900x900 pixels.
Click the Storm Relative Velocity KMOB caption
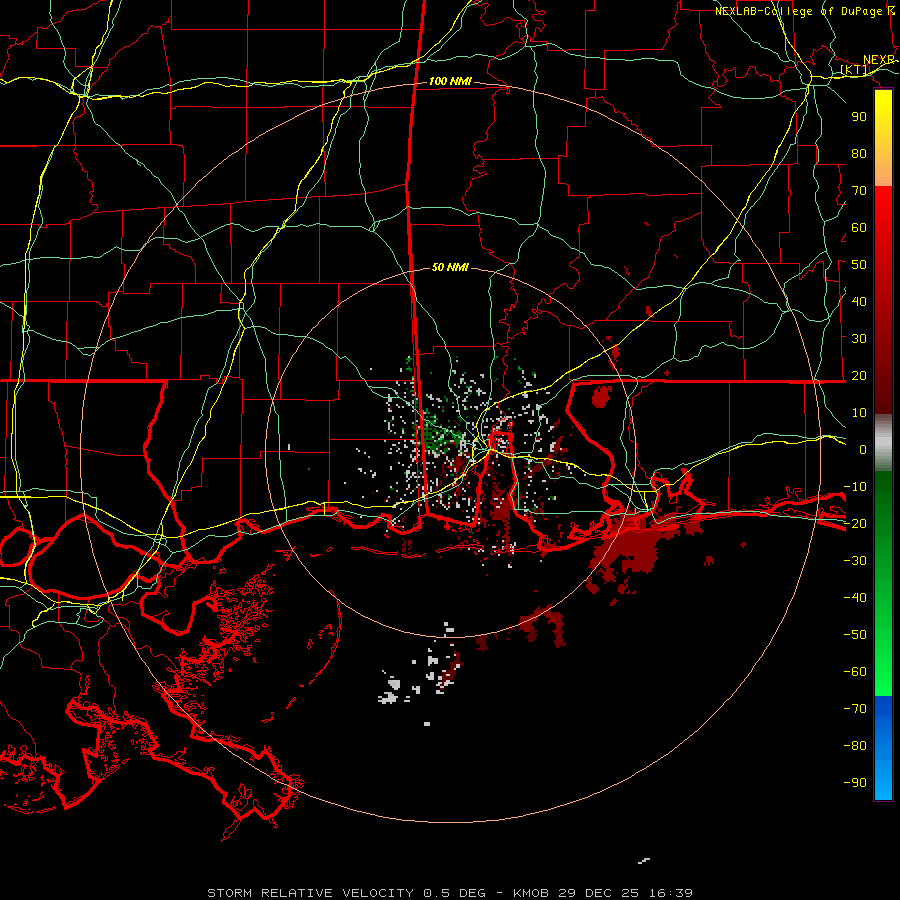point(450,893)
